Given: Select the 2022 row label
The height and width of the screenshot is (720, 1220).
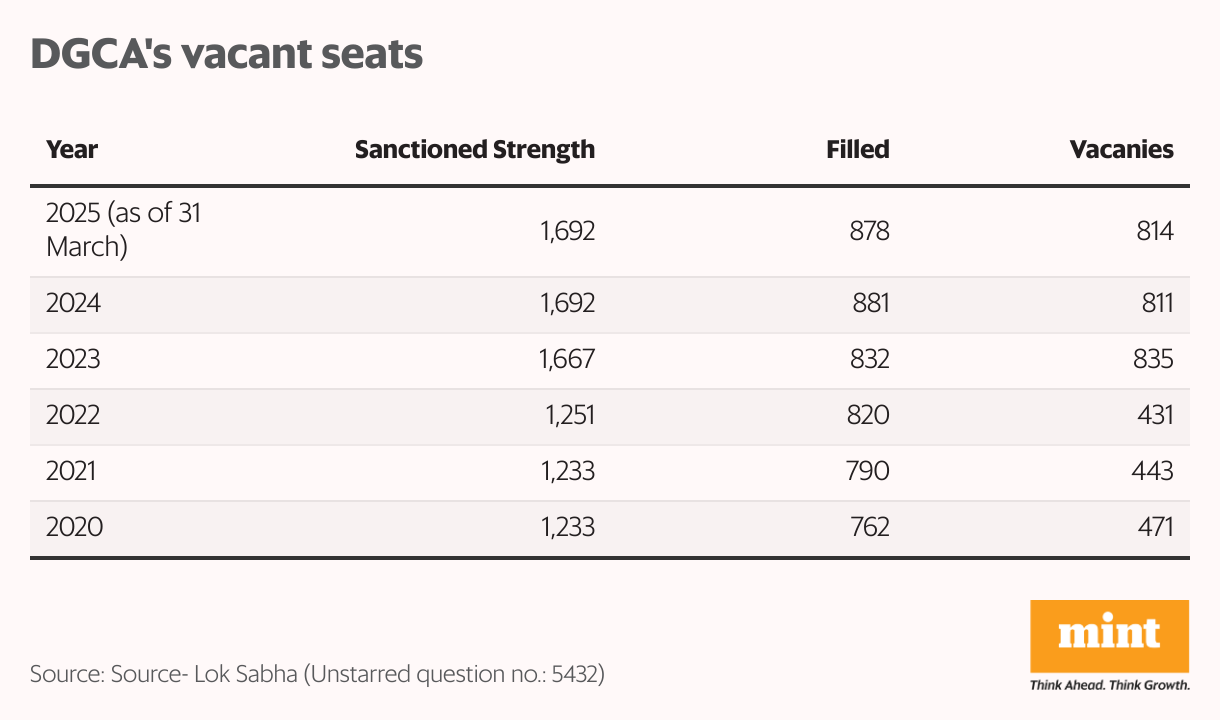Looking at the screenshot, I should pyautogui.click(x=74, y=414).
